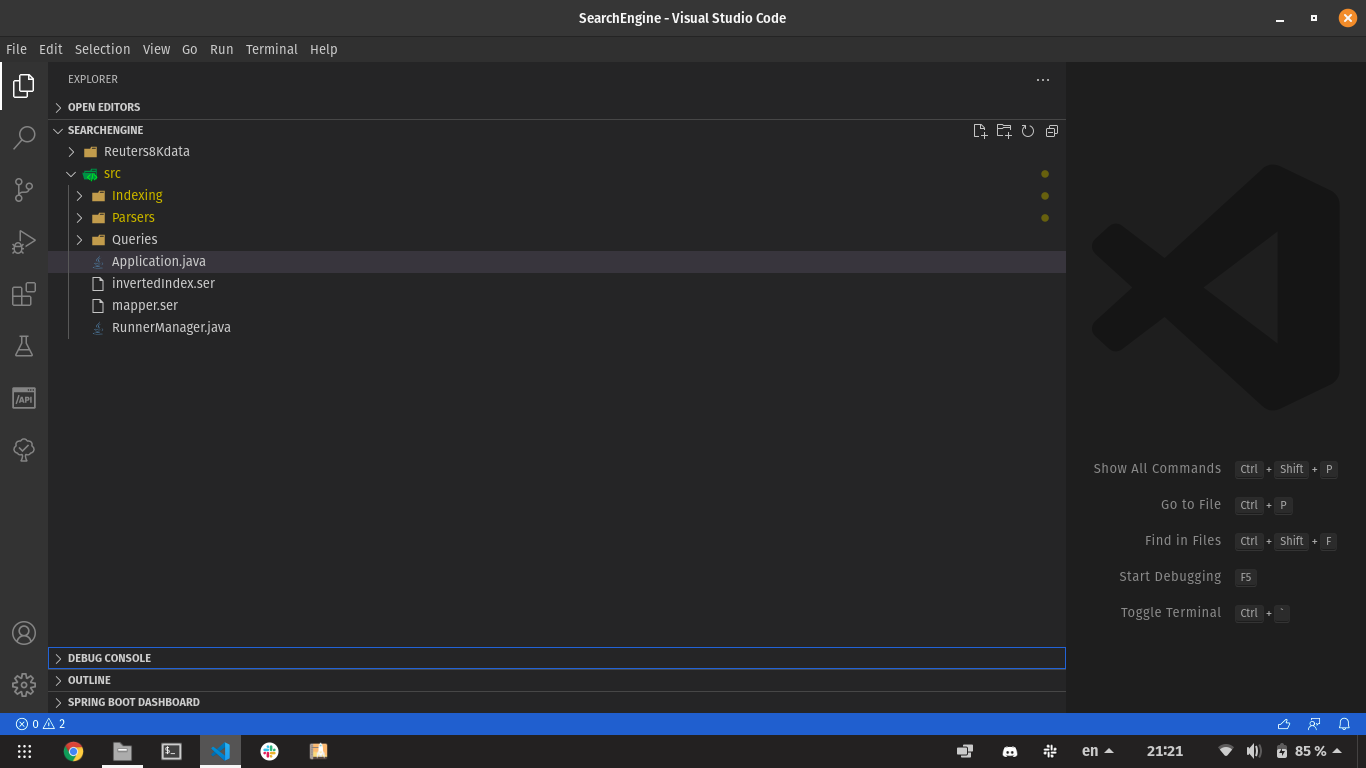Refresh the Explorer tree
The width and height of the screenshot is (1366, 768).
click(x=1028, y=131)
